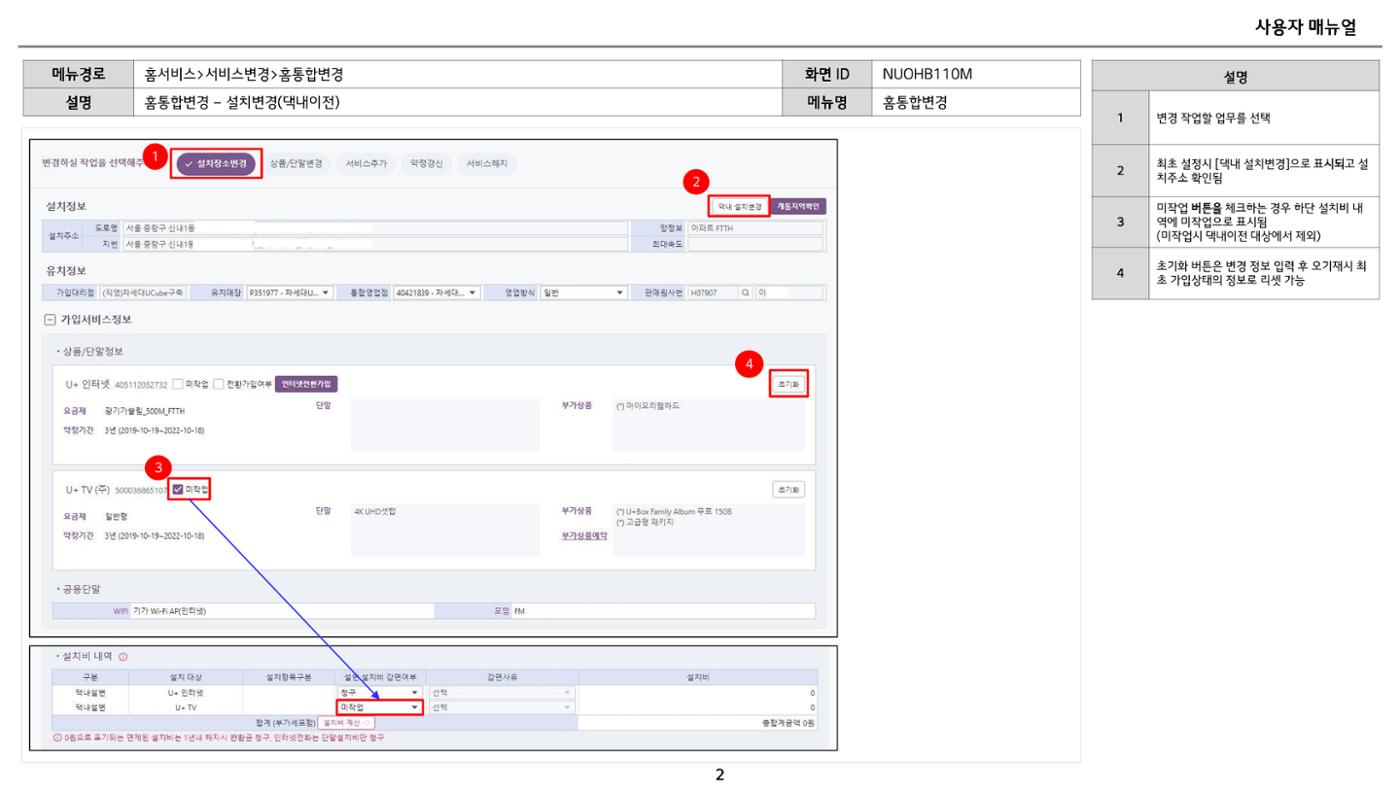Image resolution: width=1400 pixels, height=788 pixels.
Task: Select the 약정갱신 tab
Action: click(427, 163)
